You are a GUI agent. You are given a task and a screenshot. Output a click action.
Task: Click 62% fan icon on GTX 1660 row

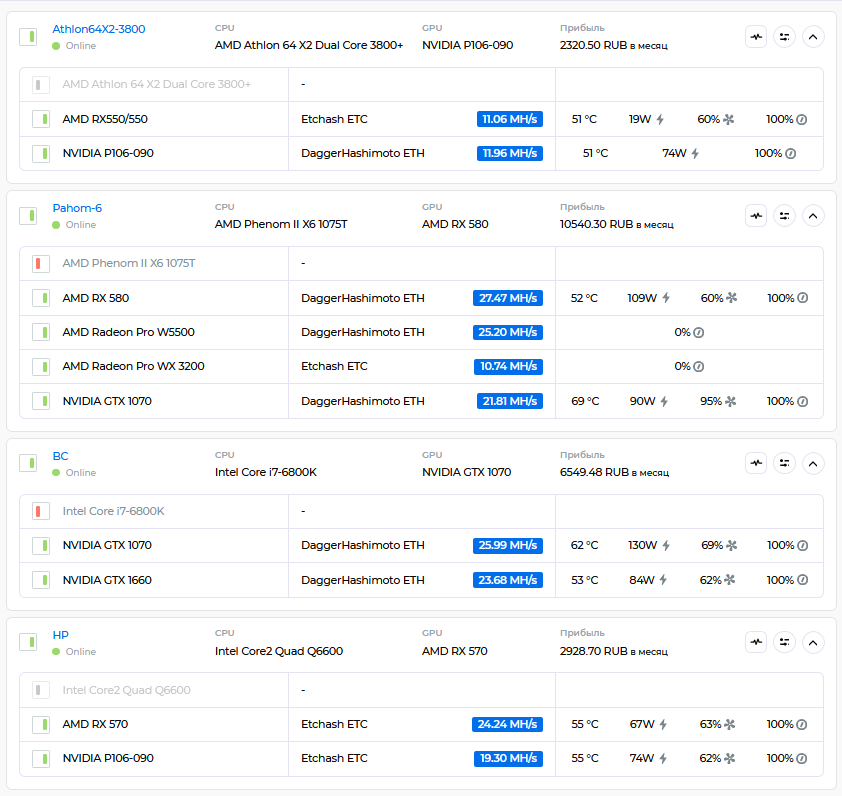729,580
